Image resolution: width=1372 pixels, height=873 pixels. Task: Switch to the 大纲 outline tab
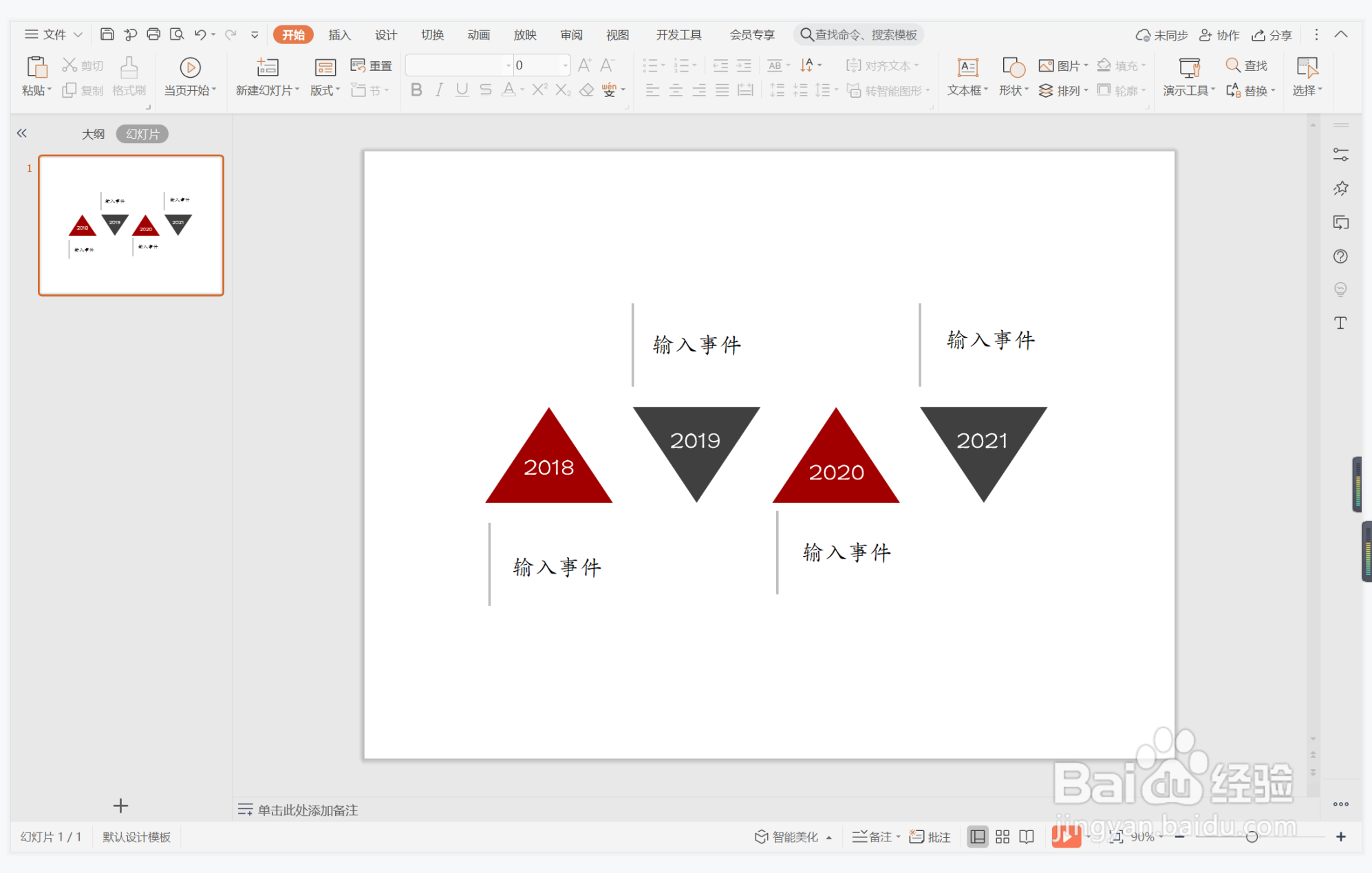tap(93, 134)
